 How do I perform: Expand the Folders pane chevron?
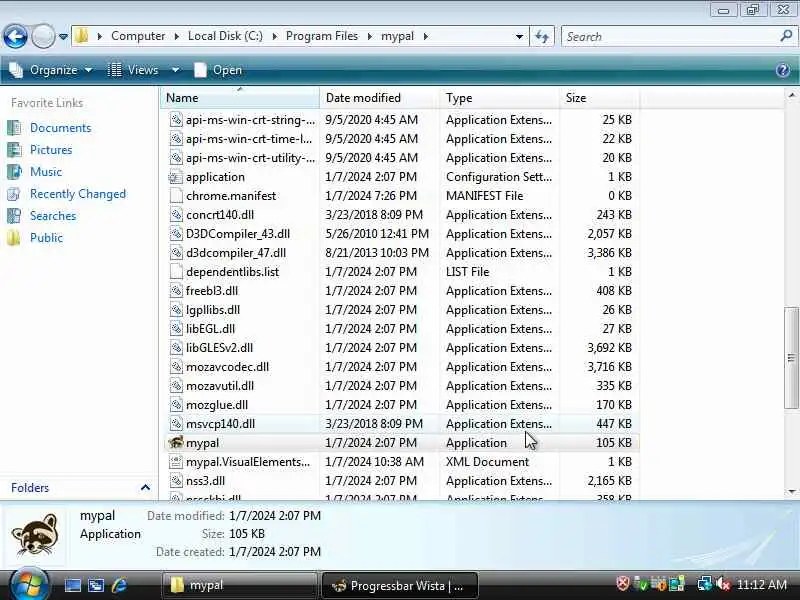[x=145, y=488]
